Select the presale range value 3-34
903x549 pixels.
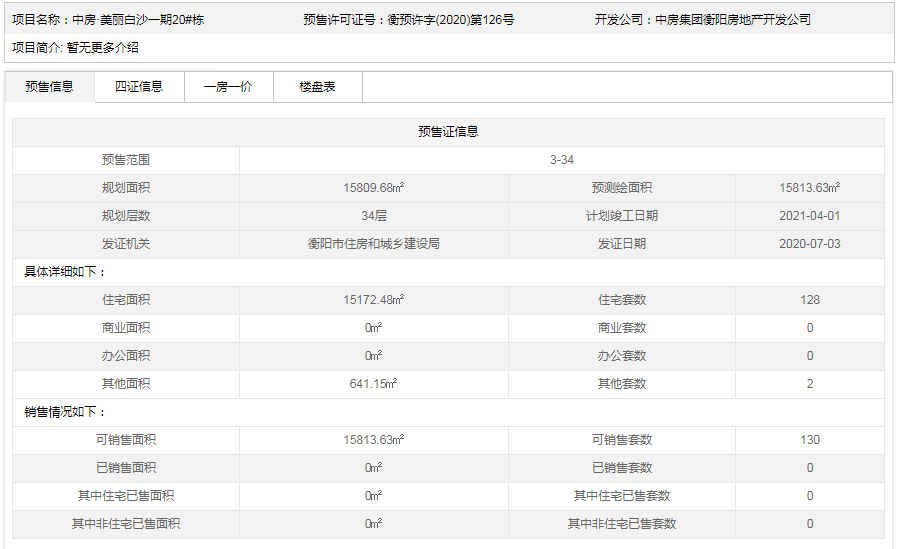(x=561, y=160)
